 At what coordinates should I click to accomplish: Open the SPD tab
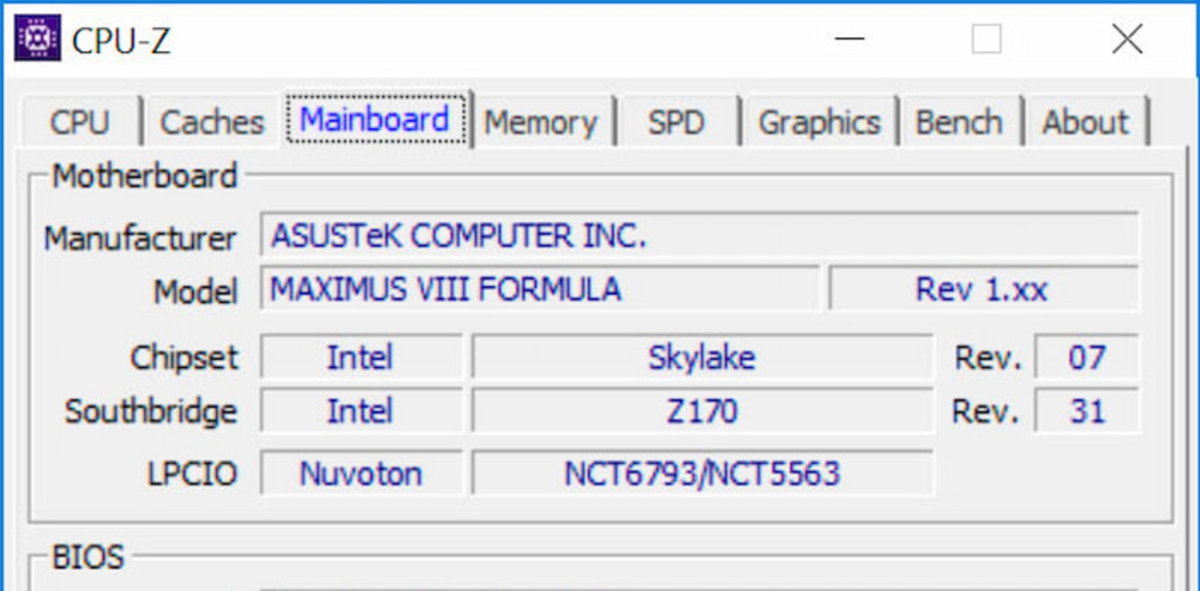pyautogui.click(x=676, y=122)
